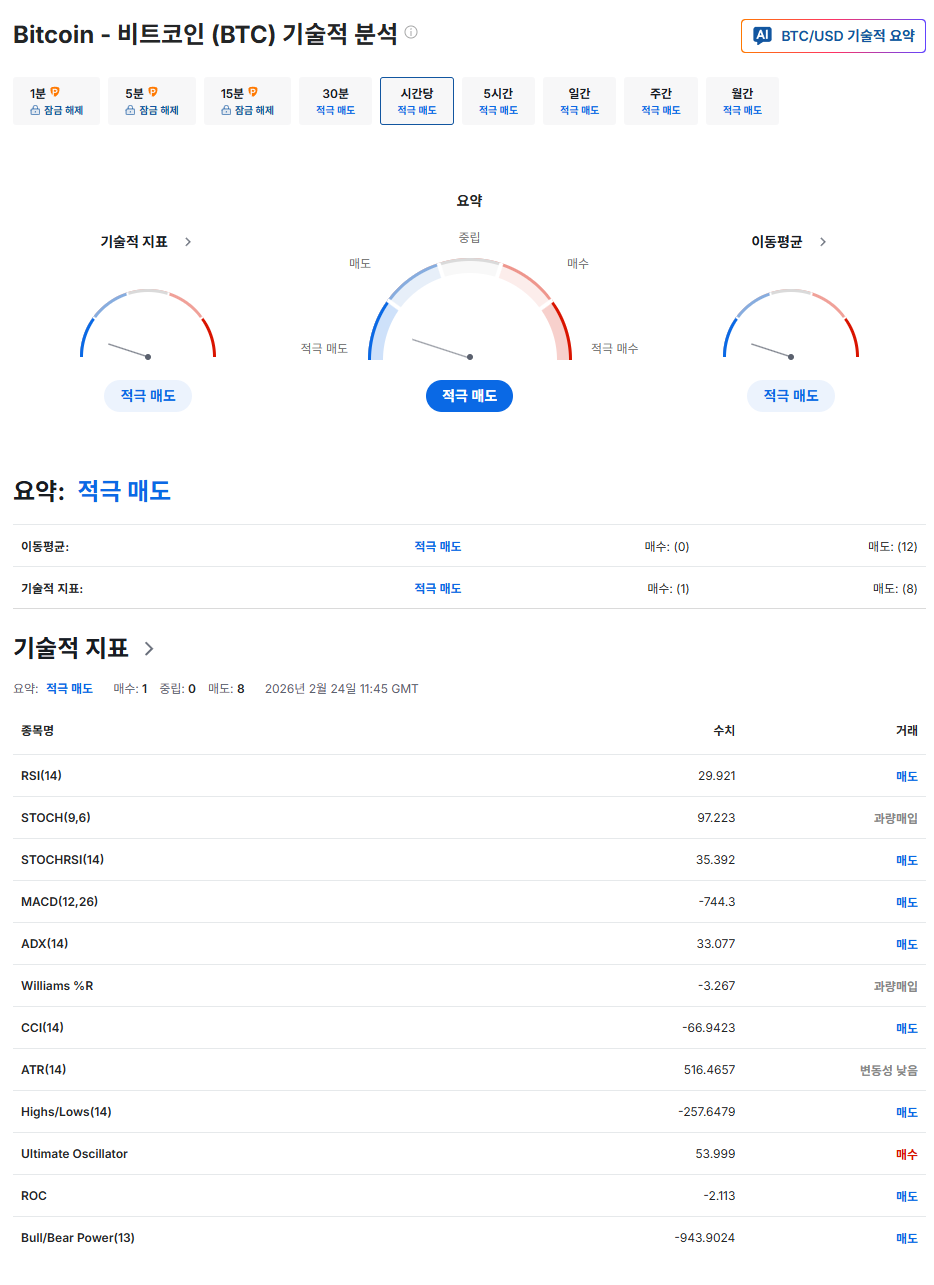Click the AI icon in the BTC/USD summary button
The image size is (934, 1285).
click(x=762, y=35)
